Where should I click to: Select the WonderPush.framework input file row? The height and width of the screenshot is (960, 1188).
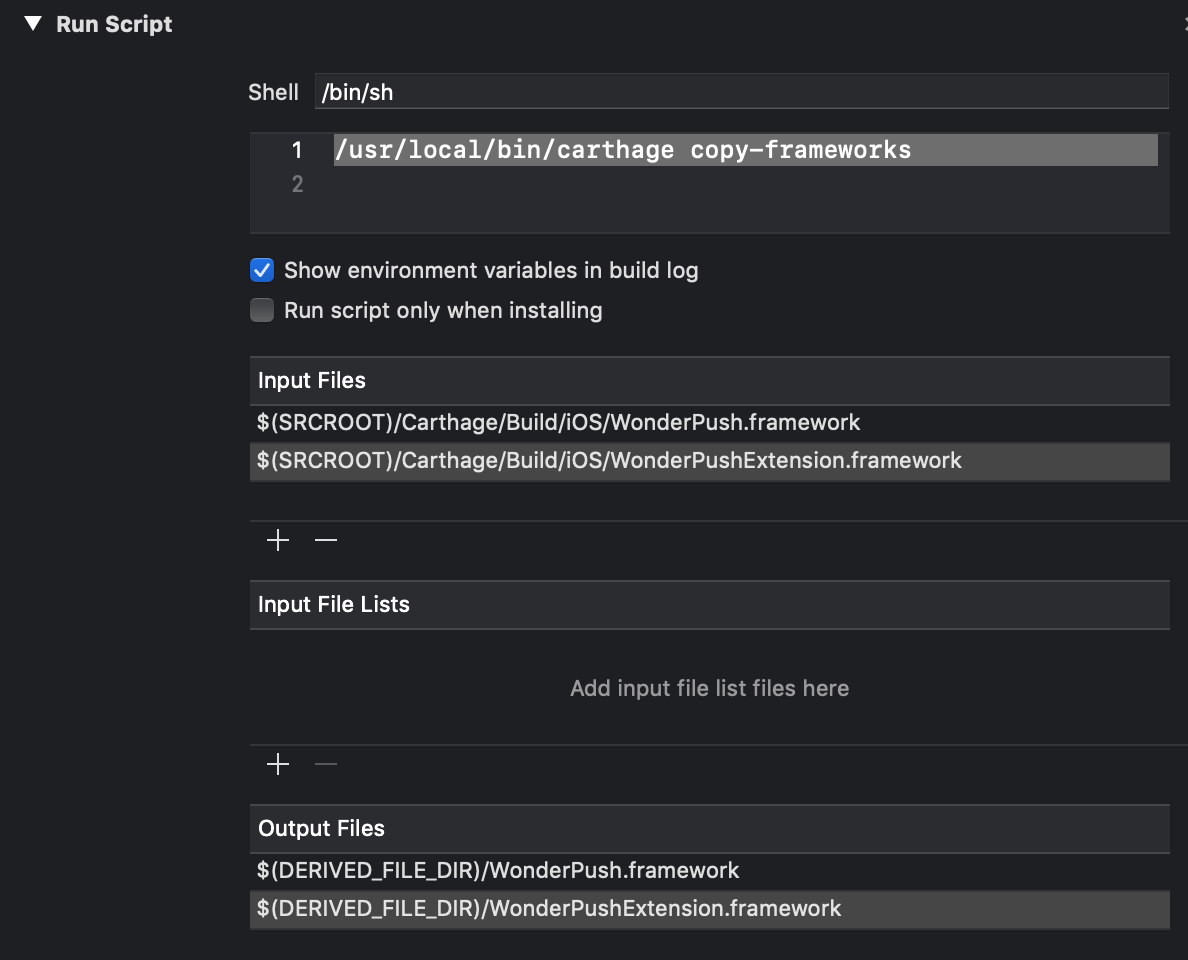[709, 422]
